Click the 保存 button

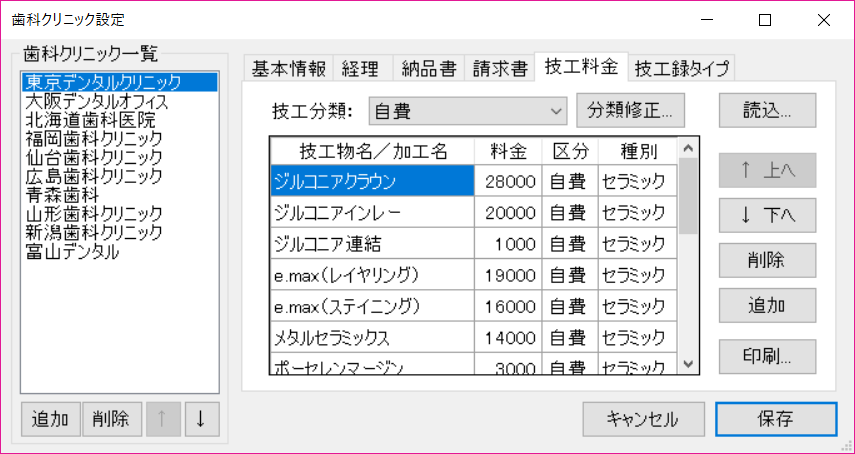coord(776,419)
